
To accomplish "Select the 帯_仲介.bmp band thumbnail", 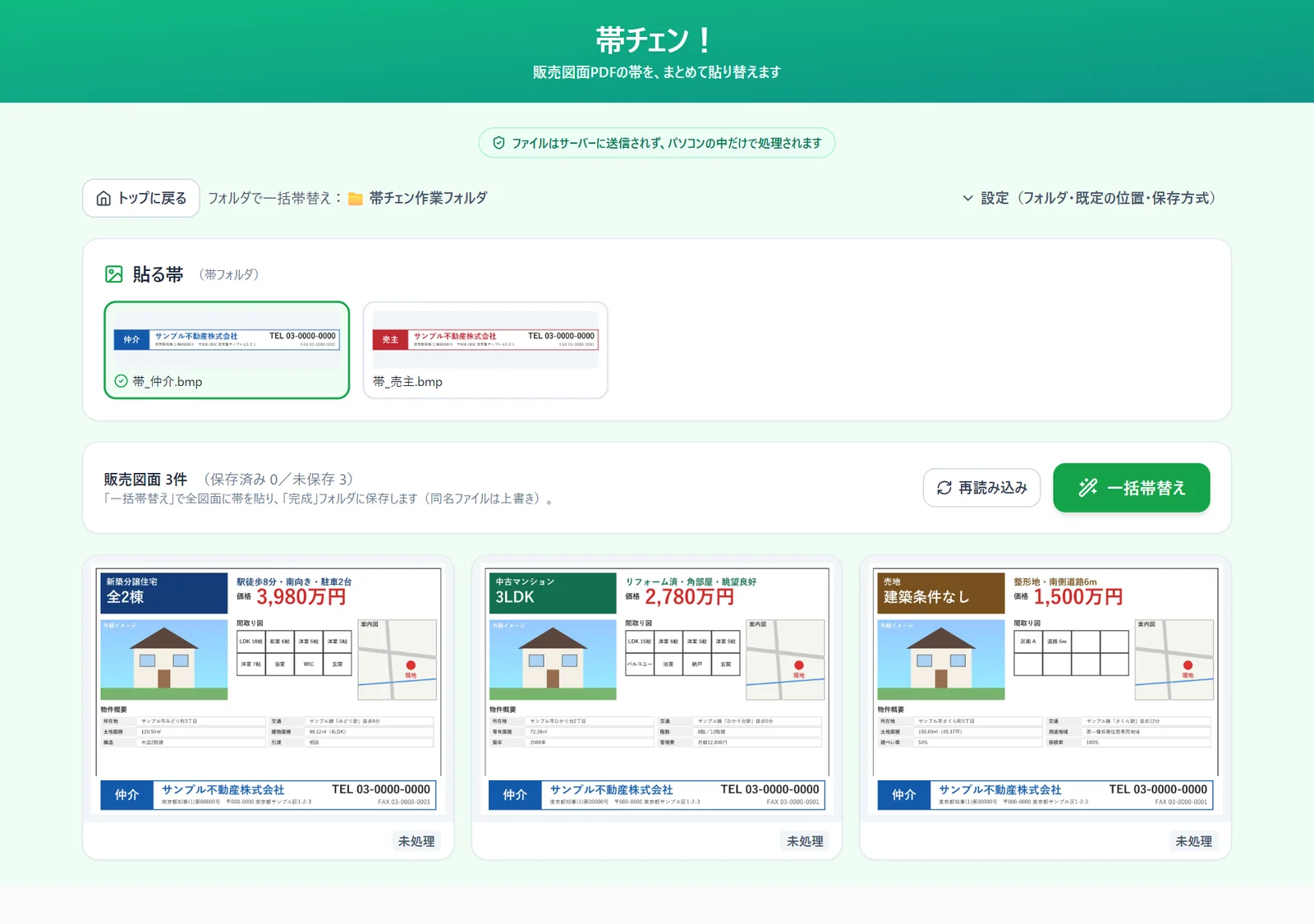I will pos(227,350).
